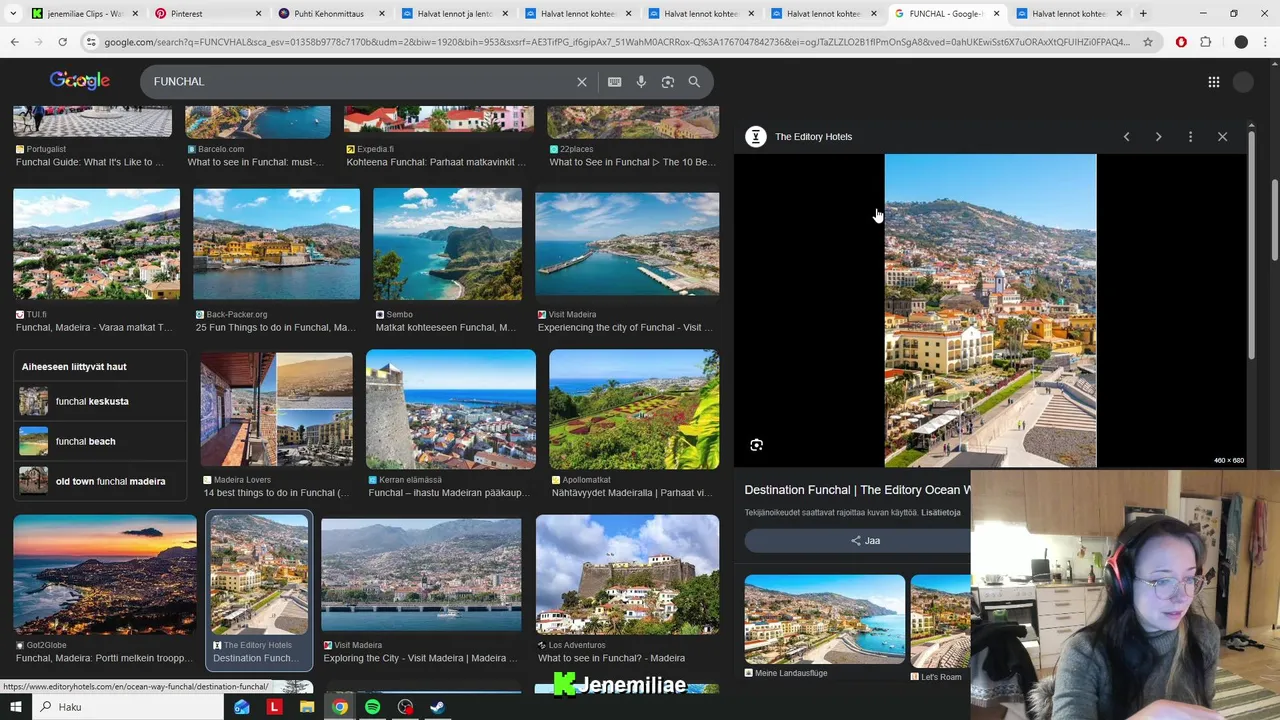The width and height of the screenshot is (1280, 720).
Task: Open Visit Madeira Exploring the City image
Action: point(421,574)
